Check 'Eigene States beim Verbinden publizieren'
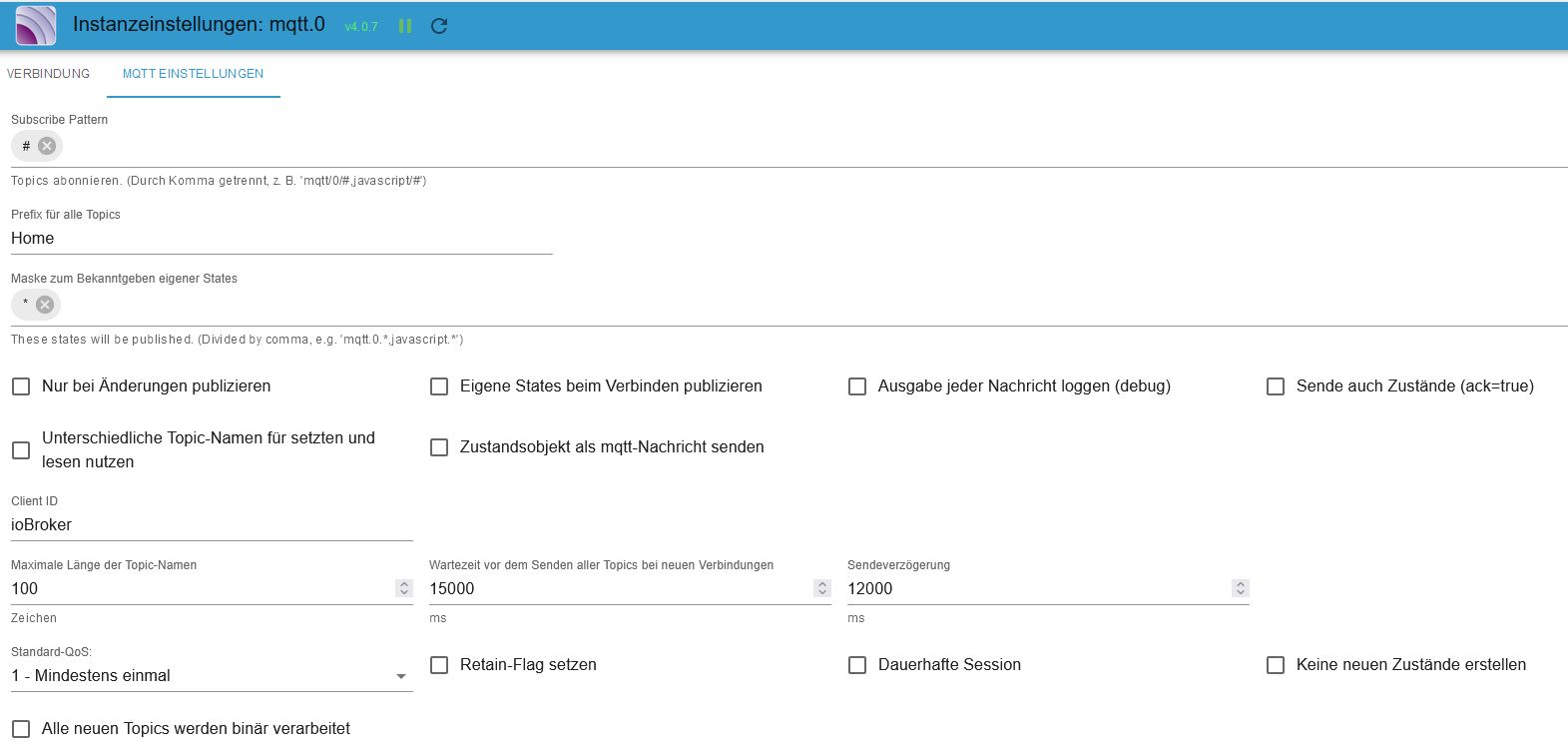The height and width of the screenshot is (756, 1568). [x=439, y=386]
